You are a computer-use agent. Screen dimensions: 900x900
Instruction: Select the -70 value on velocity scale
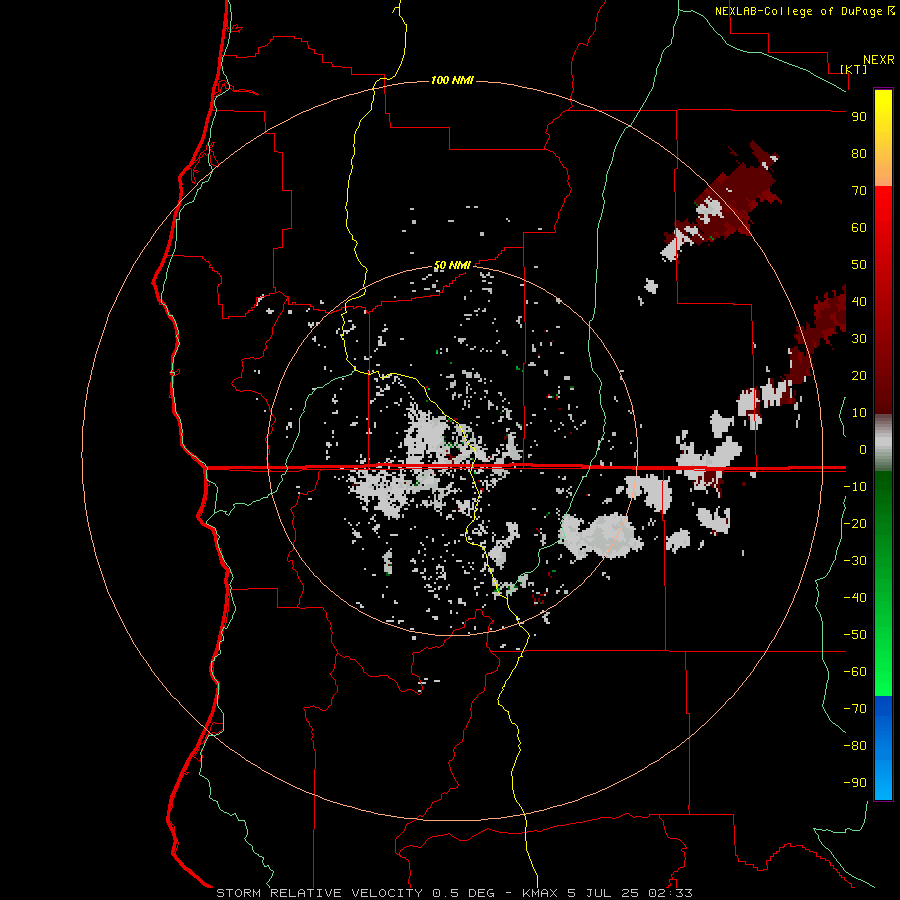coord(855,708)
